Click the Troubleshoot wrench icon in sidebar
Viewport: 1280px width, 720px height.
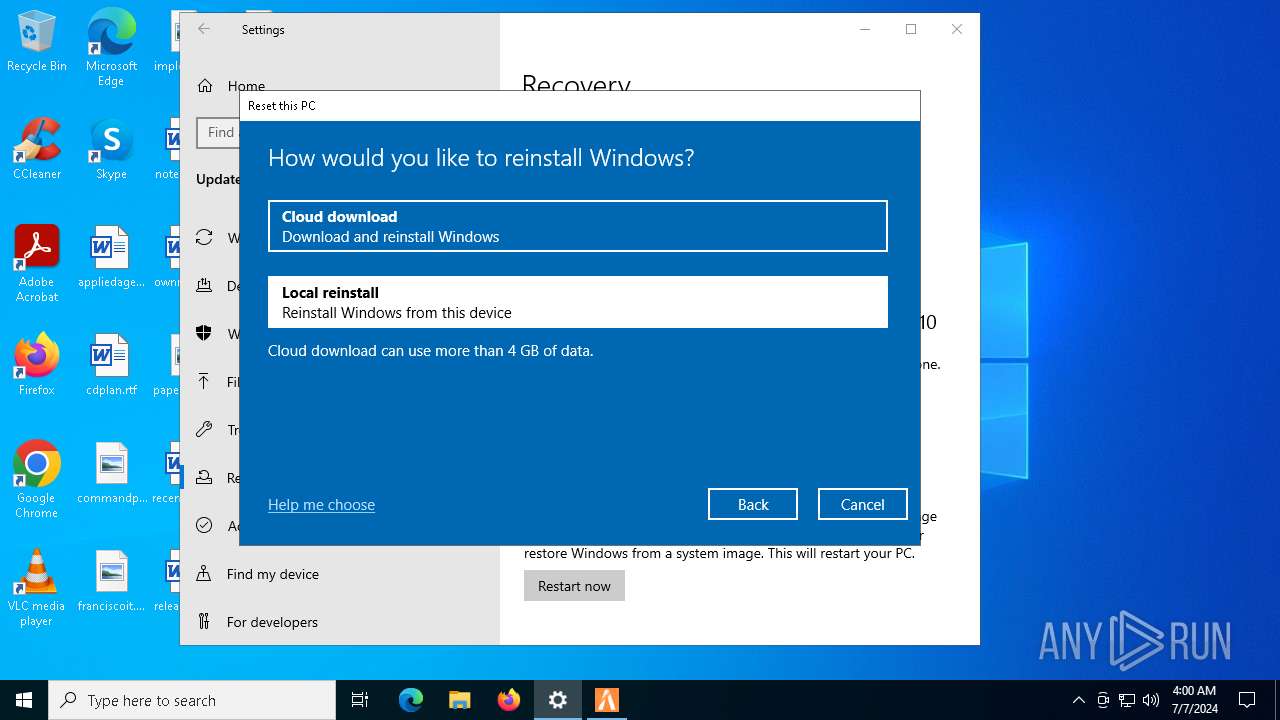tap(204, 430)
